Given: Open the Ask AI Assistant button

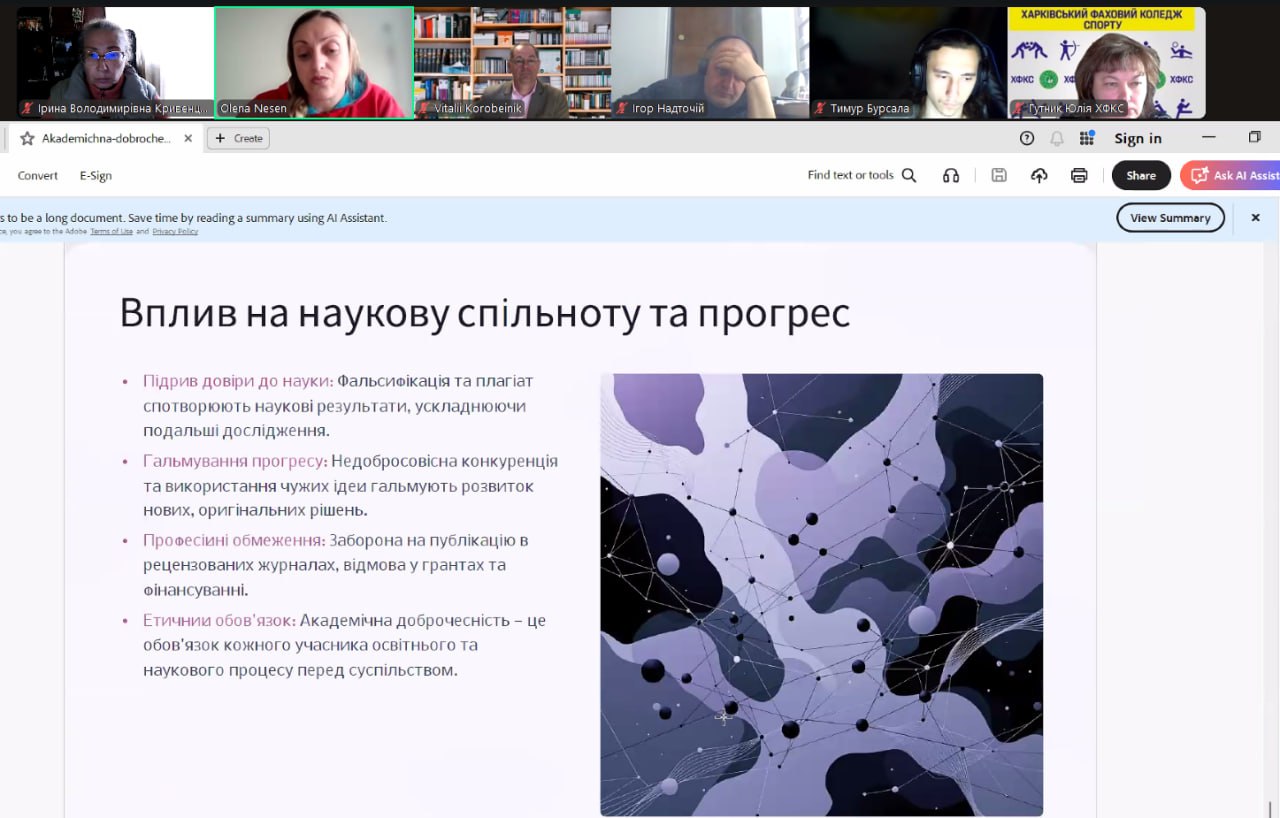Looking at the screenshot, I should coord(1233,175).
